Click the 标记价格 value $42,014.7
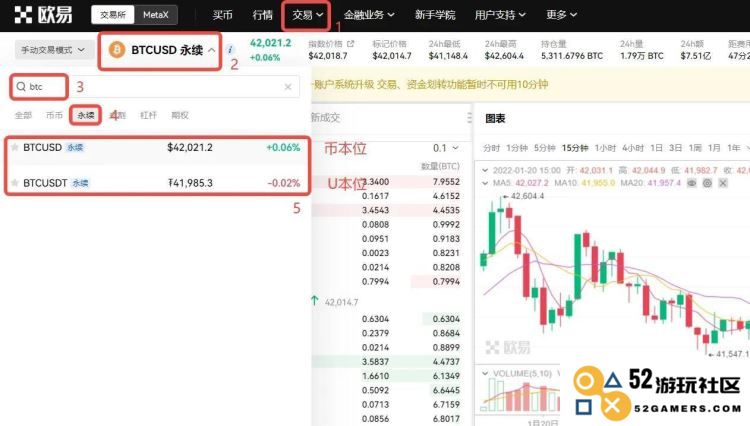Viewport: 750px width, 426px height. (x=392, y=56)
